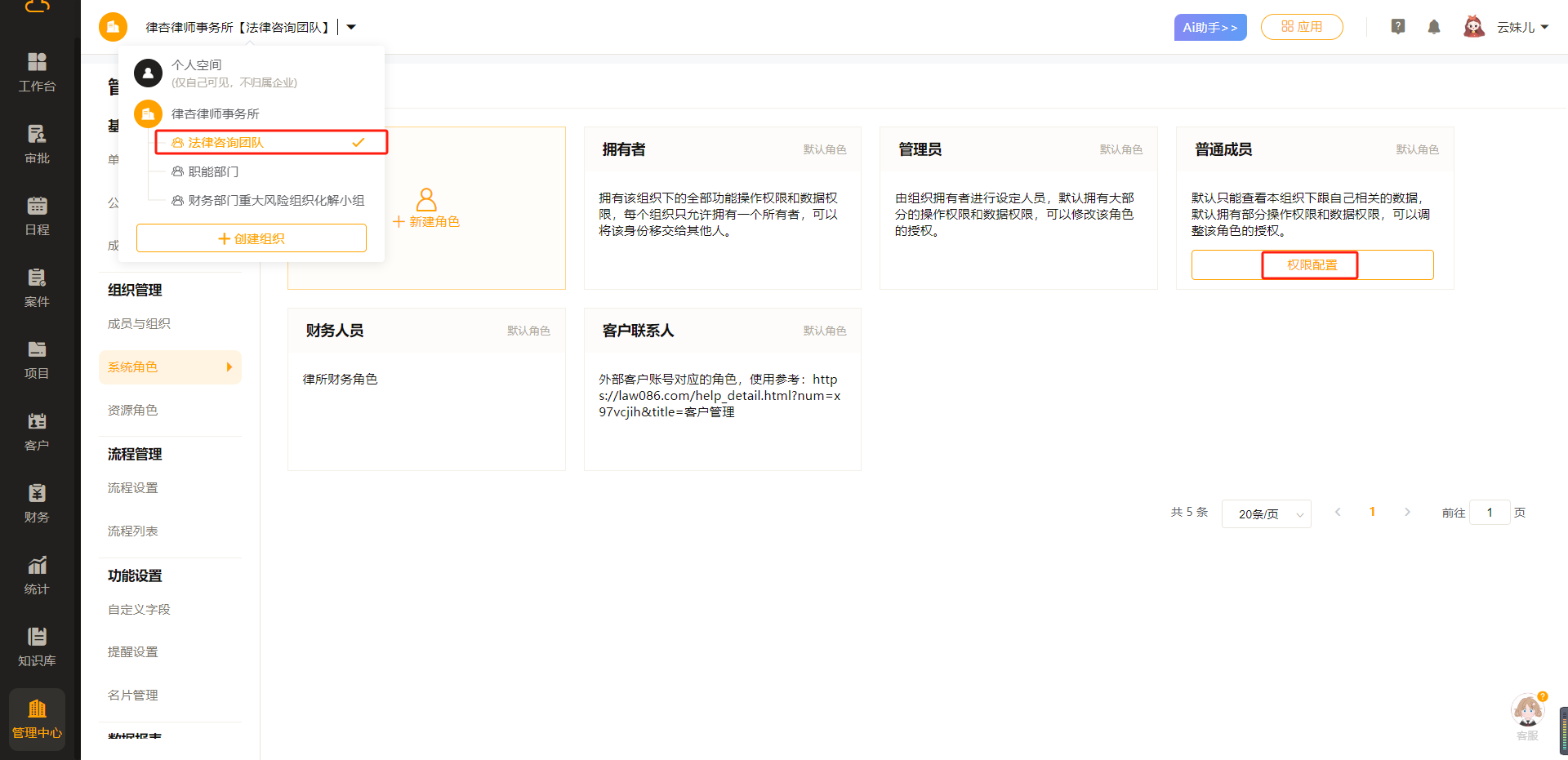The image size is (1568, 760).
Task: Expand the organization switcher dropdown arrow
Action: [x=351, y=27]
